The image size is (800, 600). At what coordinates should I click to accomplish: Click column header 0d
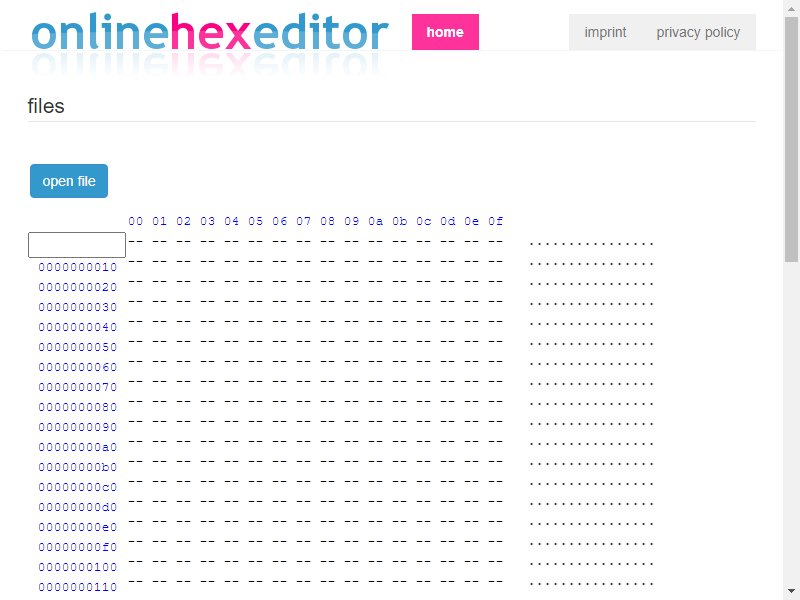(447, 221)
